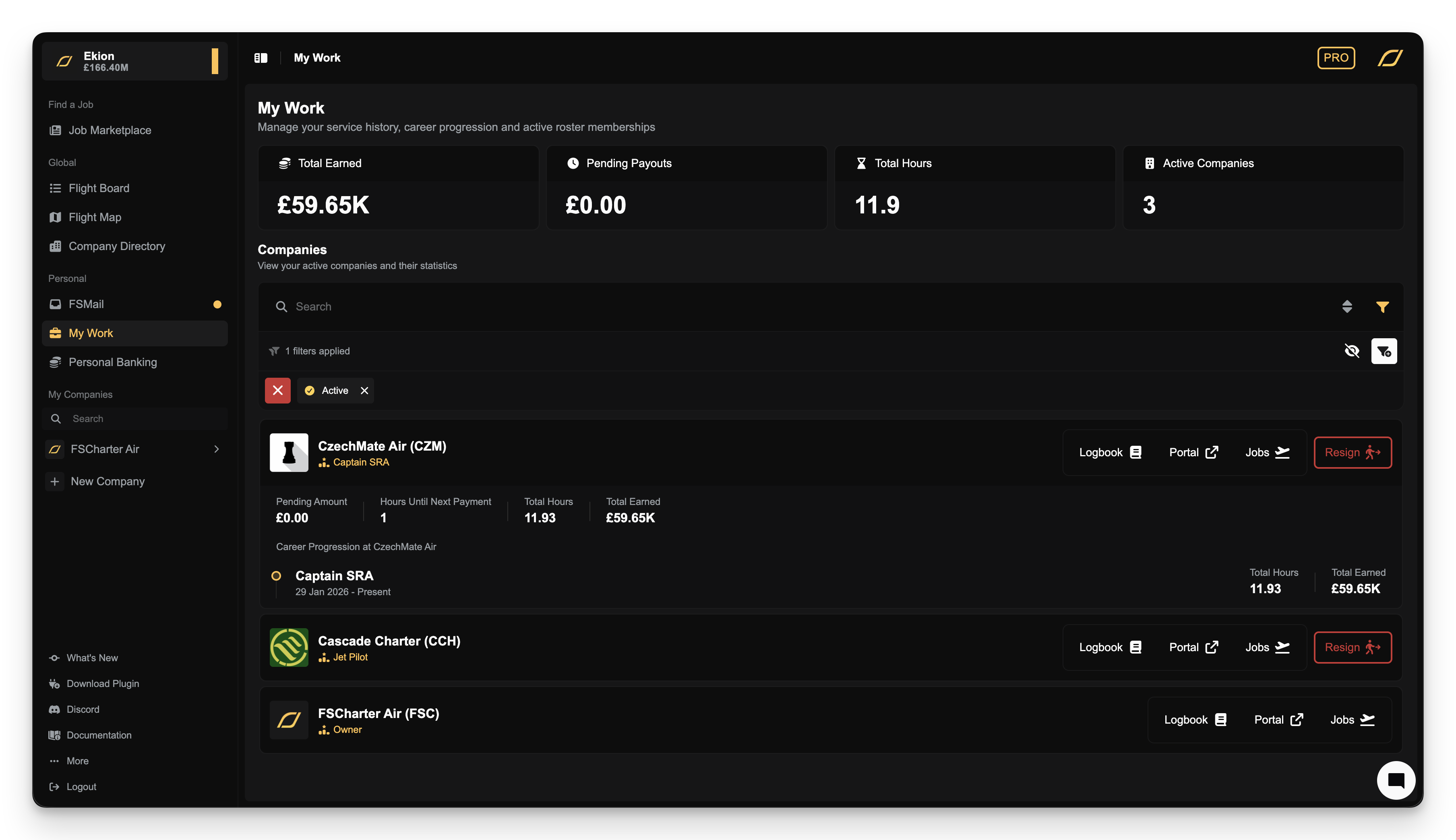Click the red clear all filters button
Viewport: 1456px width, 840px height.
tap(277, 391)
